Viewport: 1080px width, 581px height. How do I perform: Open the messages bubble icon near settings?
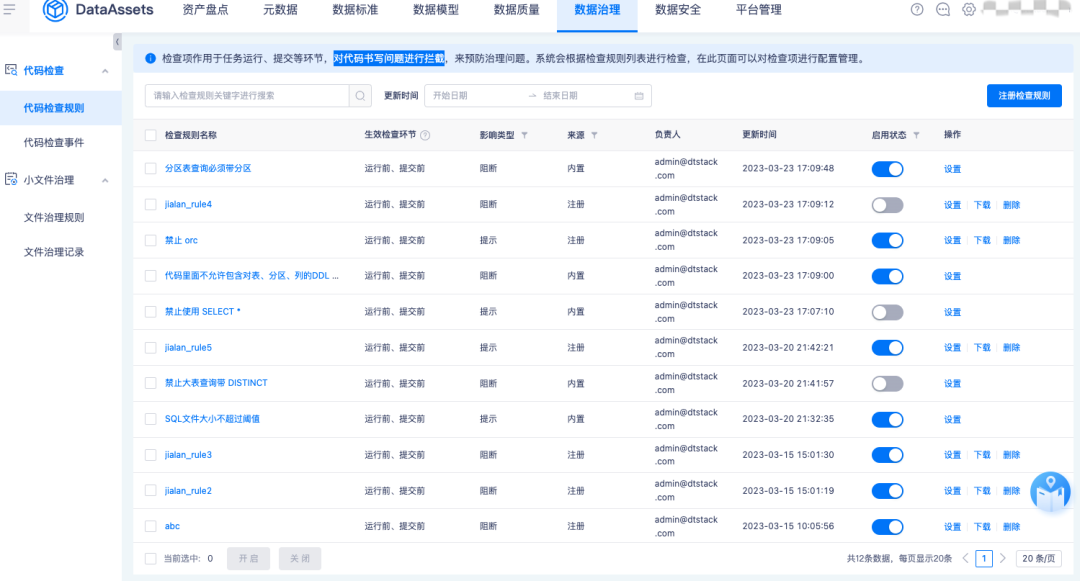(x=943, y=10)
